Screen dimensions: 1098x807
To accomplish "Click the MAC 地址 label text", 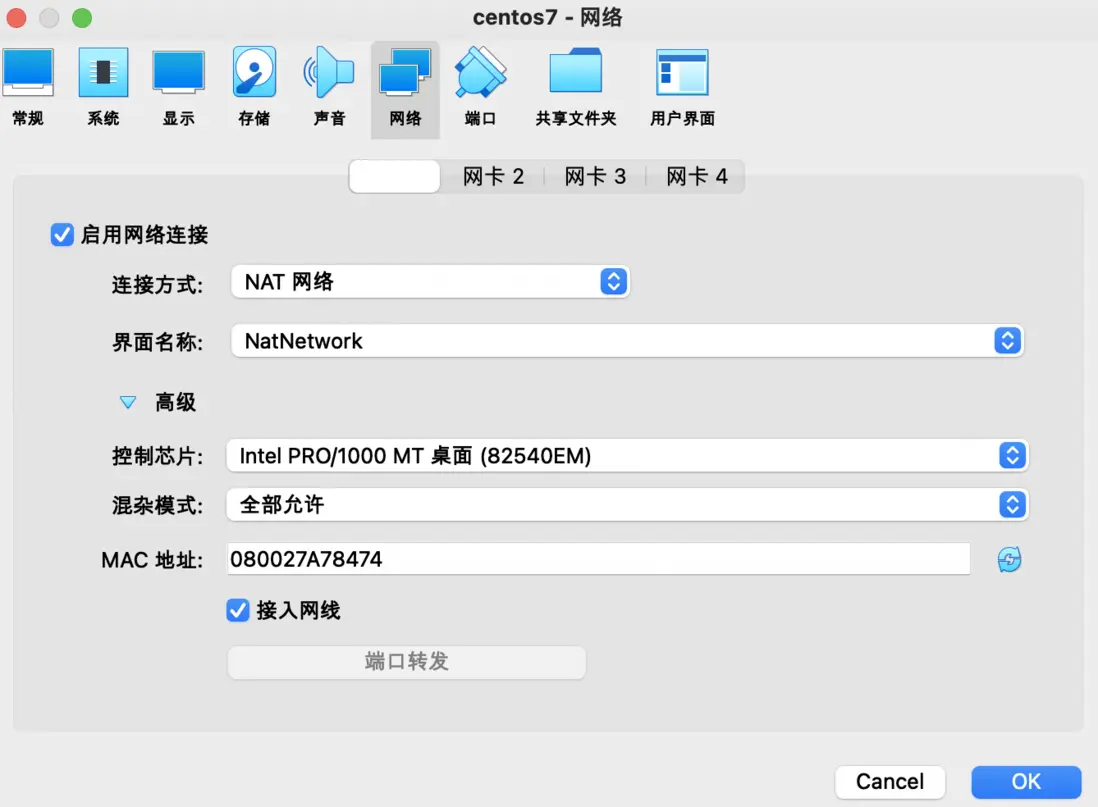I will point(152,560).
